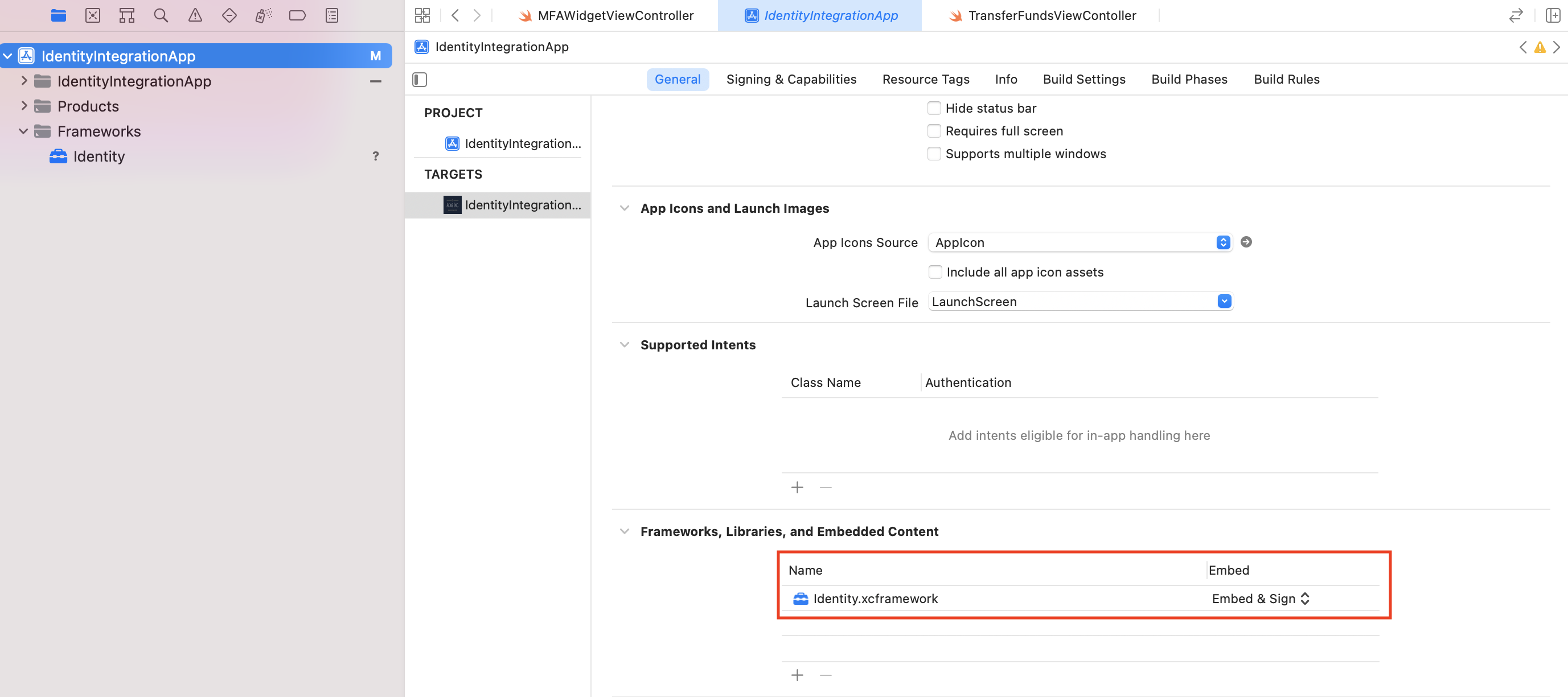Collapse the Frameworks folder
Viewport: 1568px width, 697px height.
coord(24,131)
